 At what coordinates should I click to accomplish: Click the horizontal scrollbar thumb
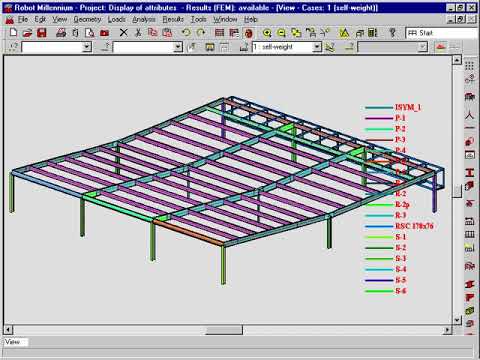click(224, 330)
